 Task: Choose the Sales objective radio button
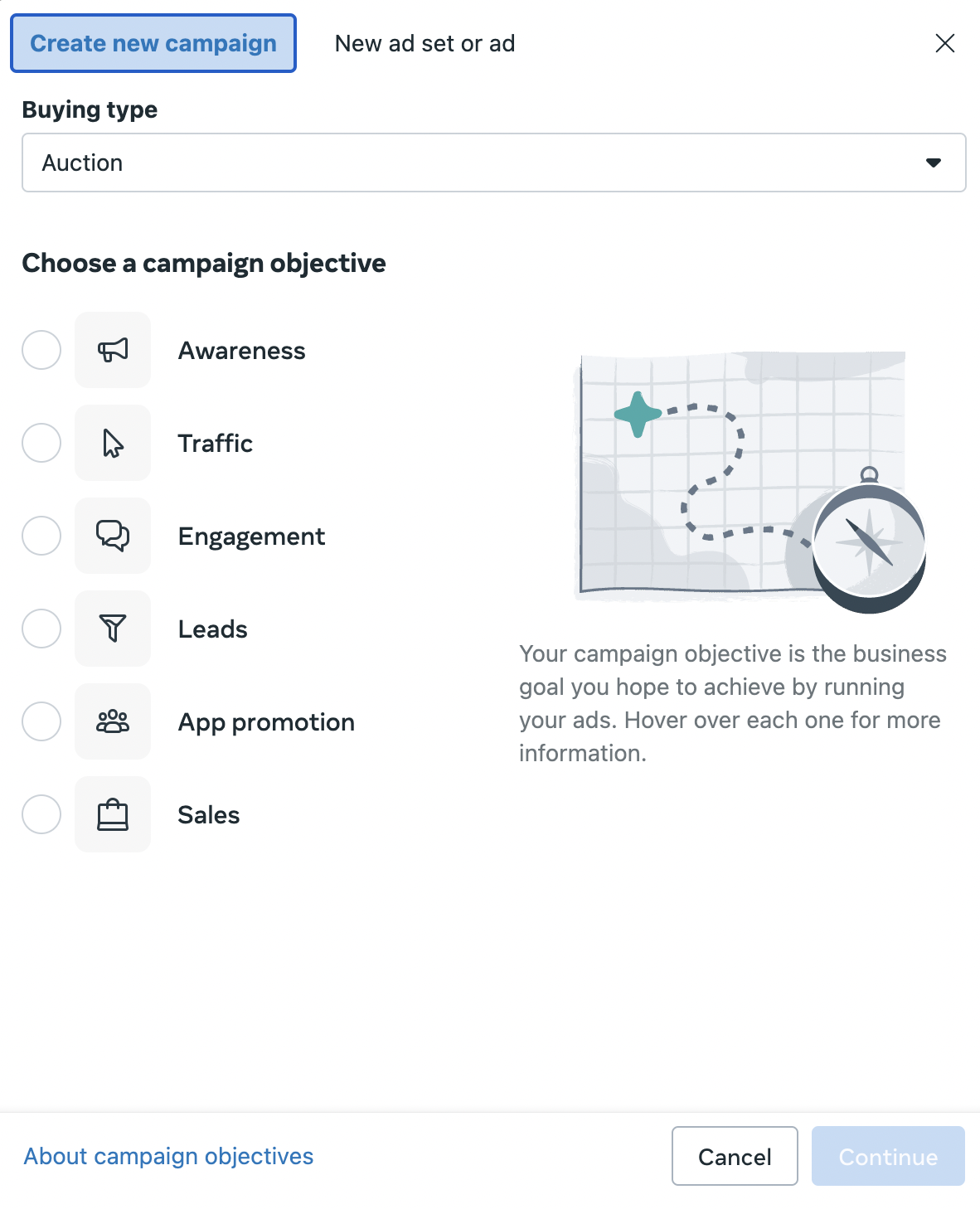pos(41,814)
